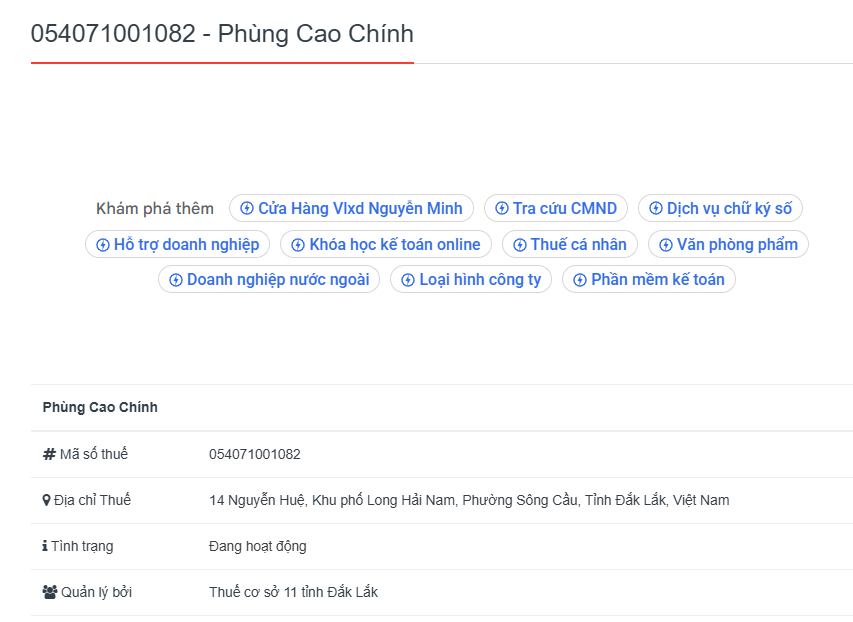Open Khóa học kế toán online link

tap(394, 245)
